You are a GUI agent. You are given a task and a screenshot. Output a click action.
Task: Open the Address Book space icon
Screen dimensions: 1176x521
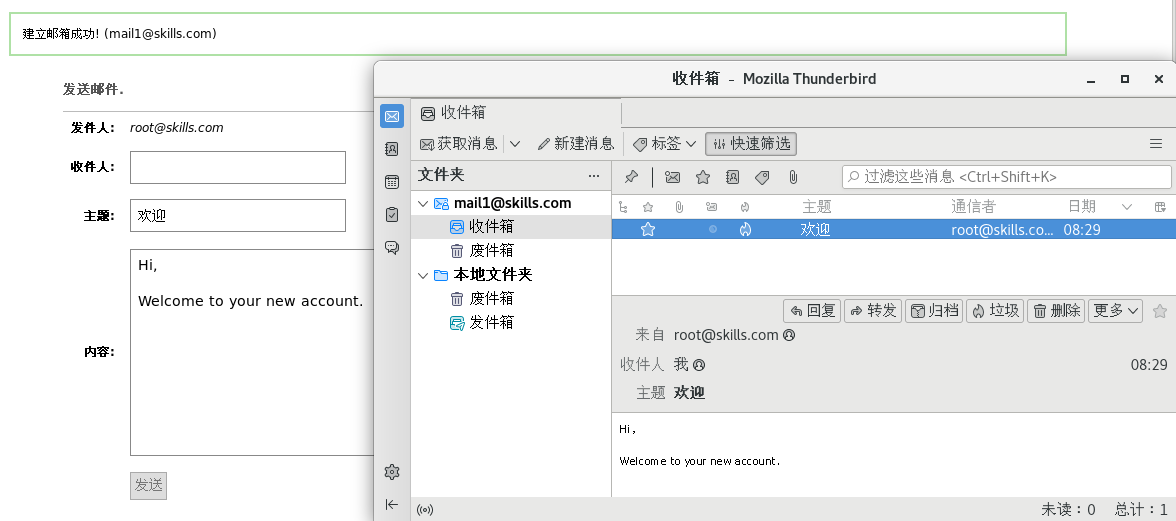click(x=392, y=149)
